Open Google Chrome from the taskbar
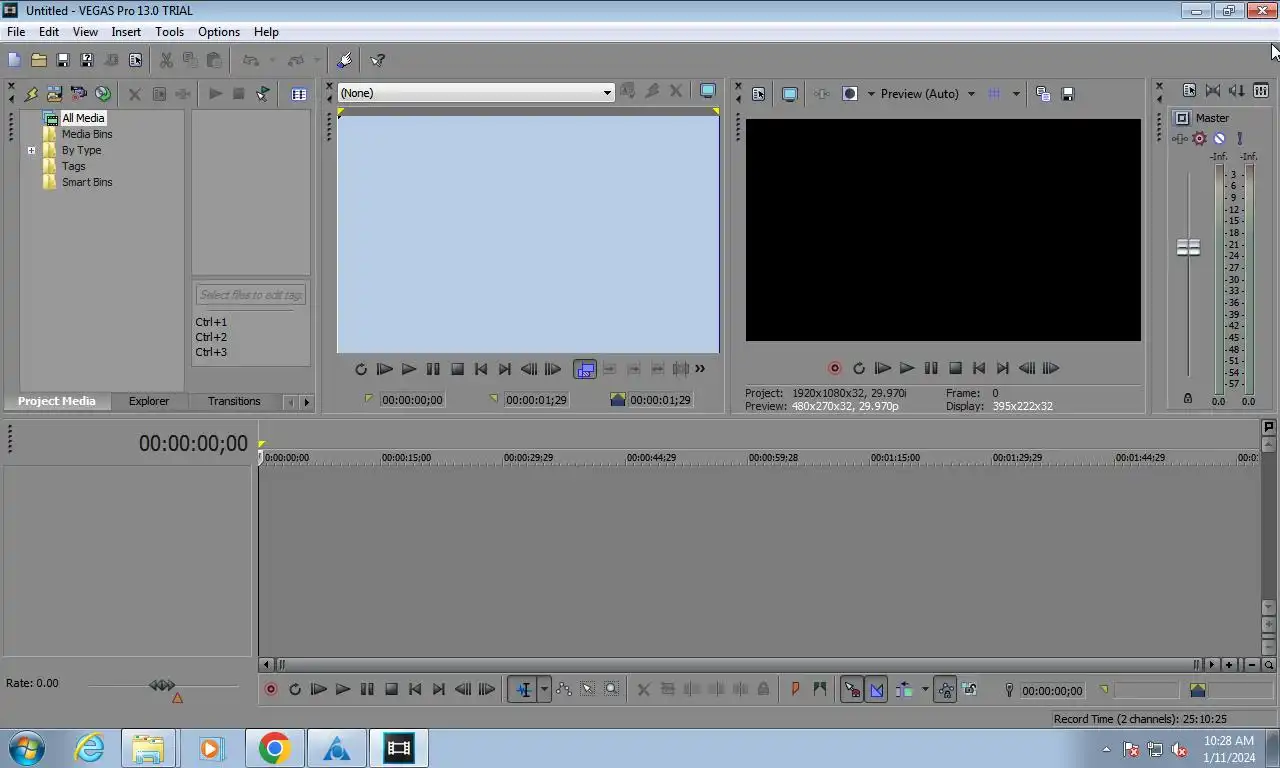Screen dimensions: 1280x768 pyautogui.click(x=274, y=748)
